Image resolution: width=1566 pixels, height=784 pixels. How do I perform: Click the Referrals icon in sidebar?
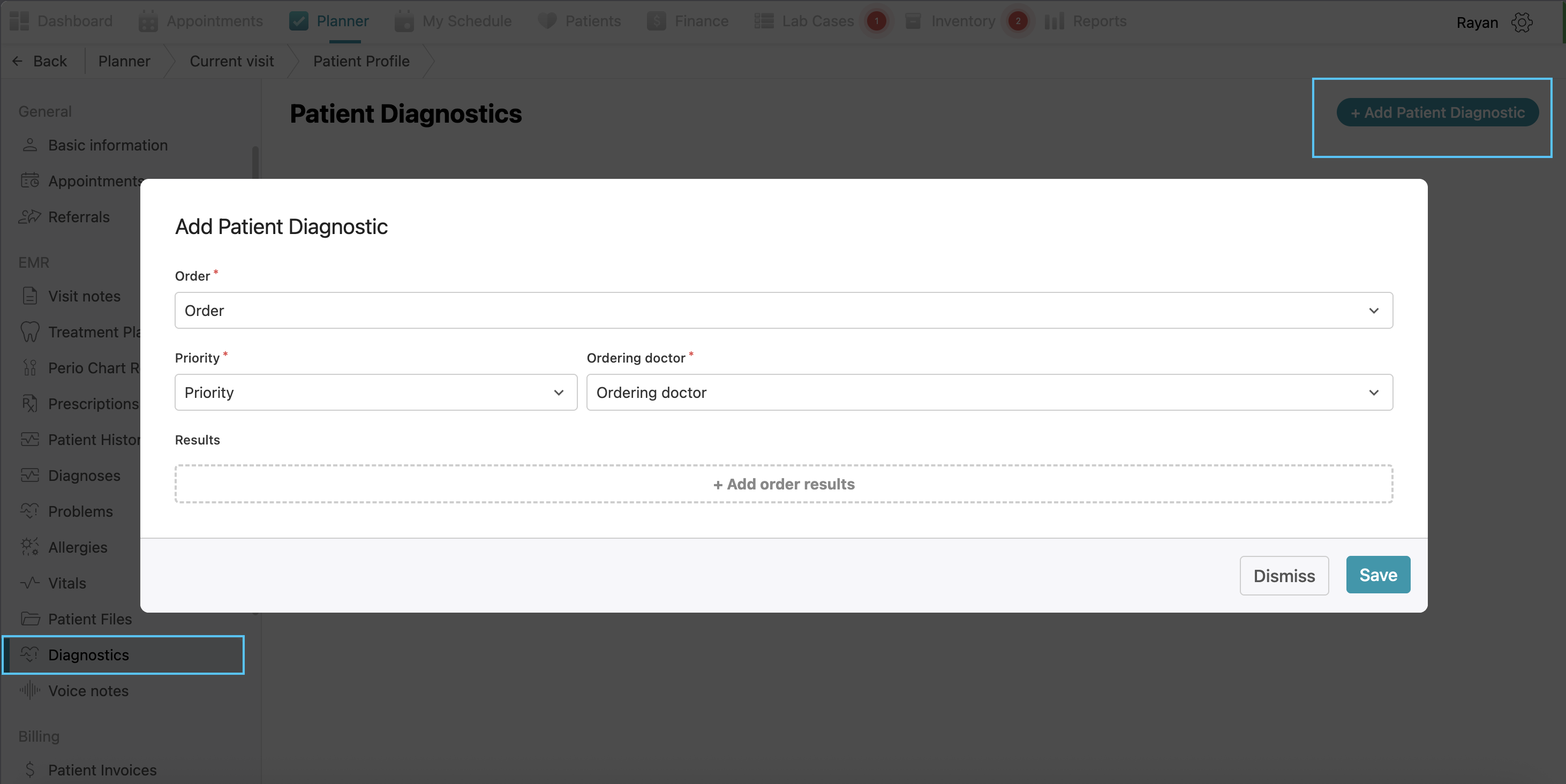[29, 217]
